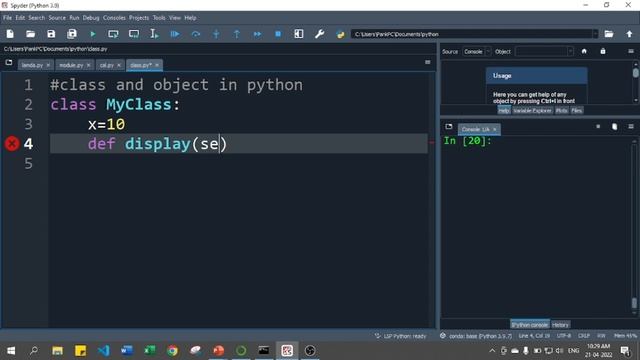Stop debugging with the blue square

[x=278, y=34]
